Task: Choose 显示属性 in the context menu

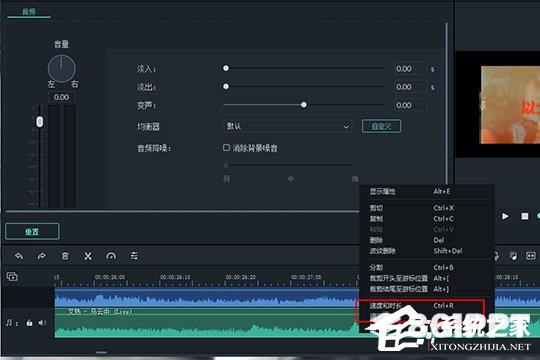Action: point(427,192)
